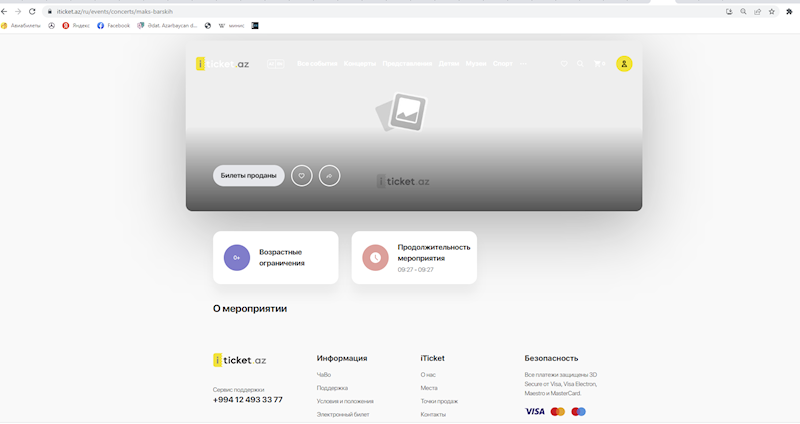Open the ЧаВо footer link
800x424 pixels.
tap(323, 375)
